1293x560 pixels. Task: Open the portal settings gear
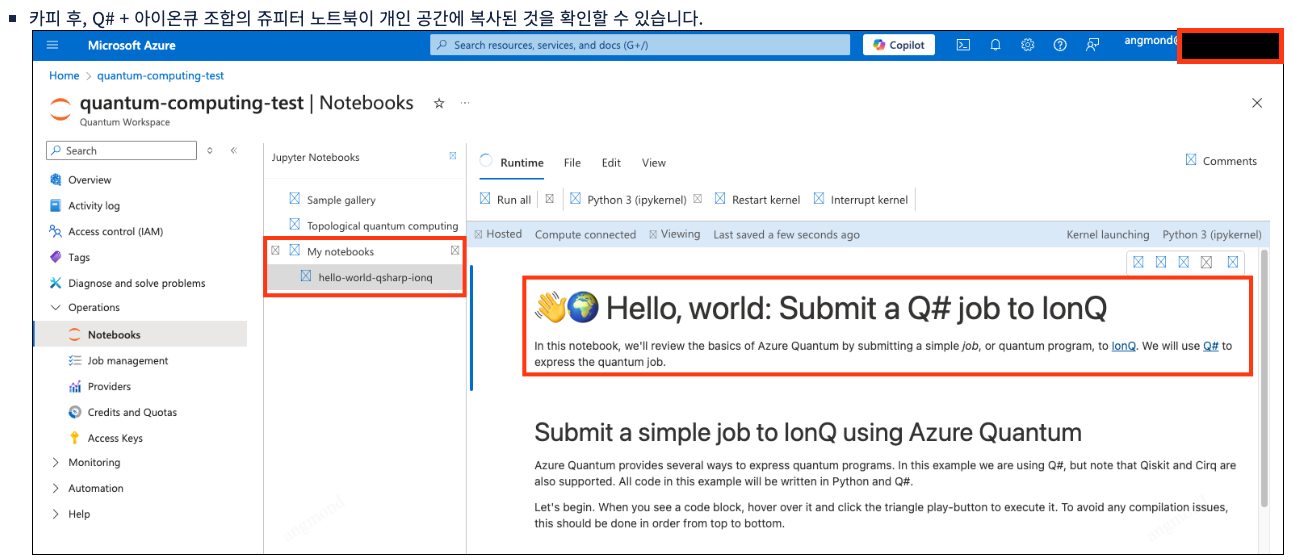(1027, 45)
